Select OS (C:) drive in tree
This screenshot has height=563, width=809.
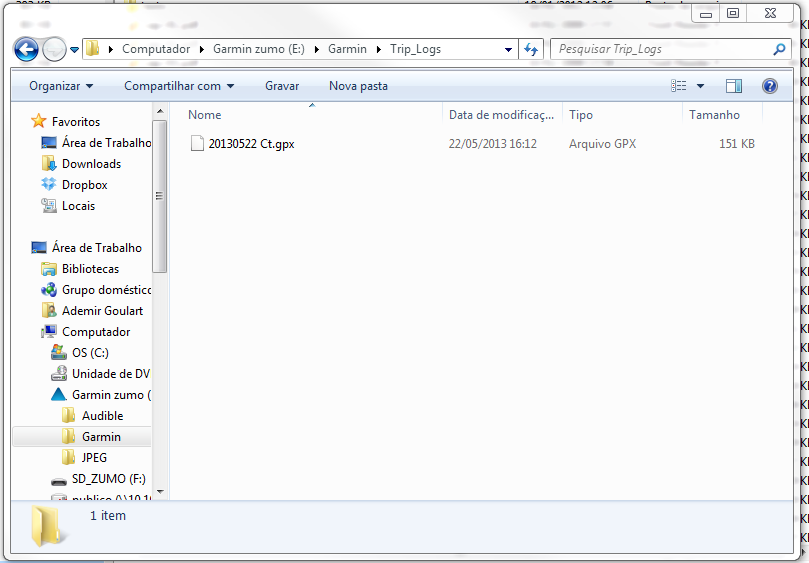[90, 353]
